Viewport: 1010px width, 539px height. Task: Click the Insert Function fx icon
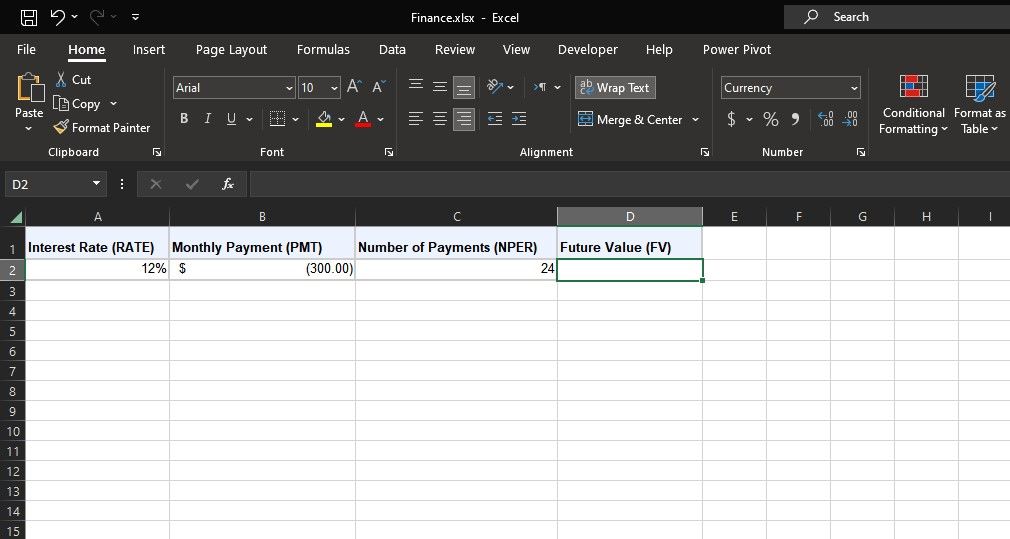[x=228, y=184]
